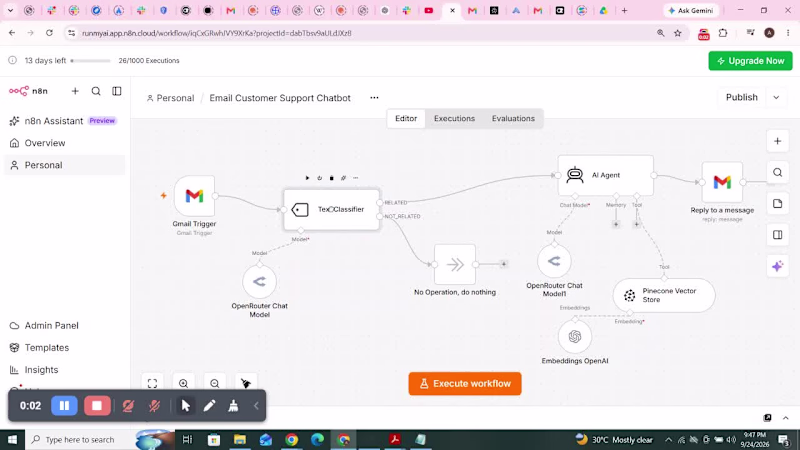Select OpenRouter Chat Model node under Text Classifier
Viewport: 800px width, 450px height.
click(x=259, y=281)
